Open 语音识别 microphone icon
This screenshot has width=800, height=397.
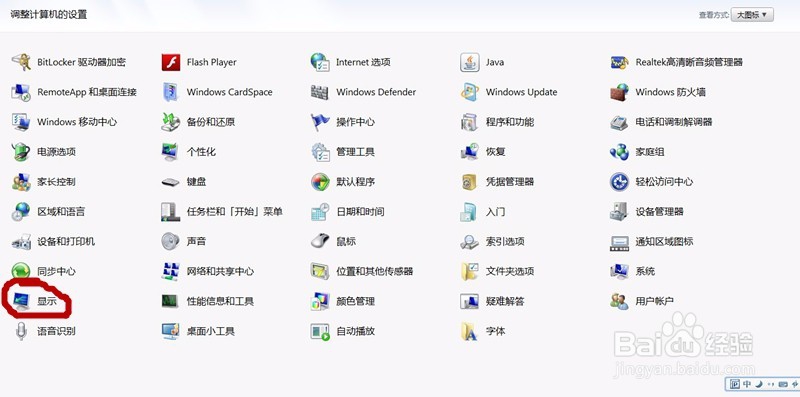click(21, 331)
